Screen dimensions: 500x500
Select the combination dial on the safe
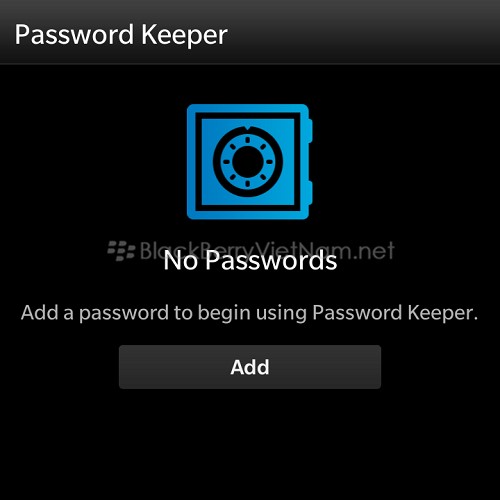(248, 161)
